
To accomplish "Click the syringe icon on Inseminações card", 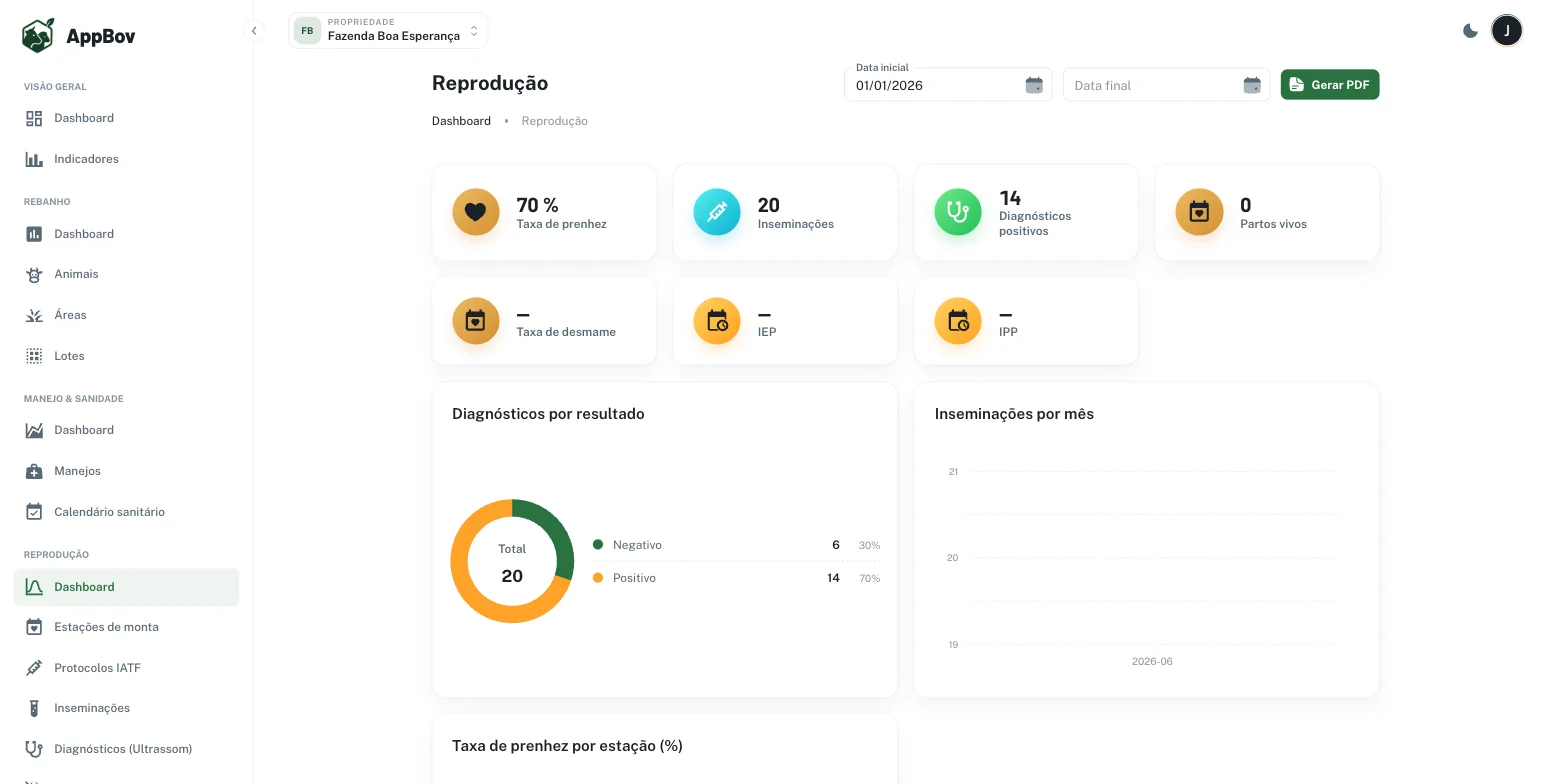I will point(717,212).
